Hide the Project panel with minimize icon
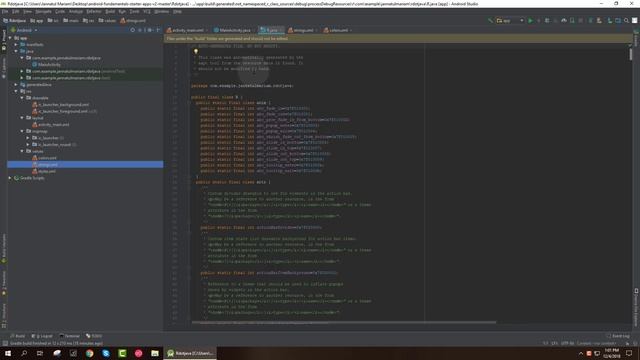The height and width of the screenshot is (360, 640). pyautogui.click(x=158, y=30)
